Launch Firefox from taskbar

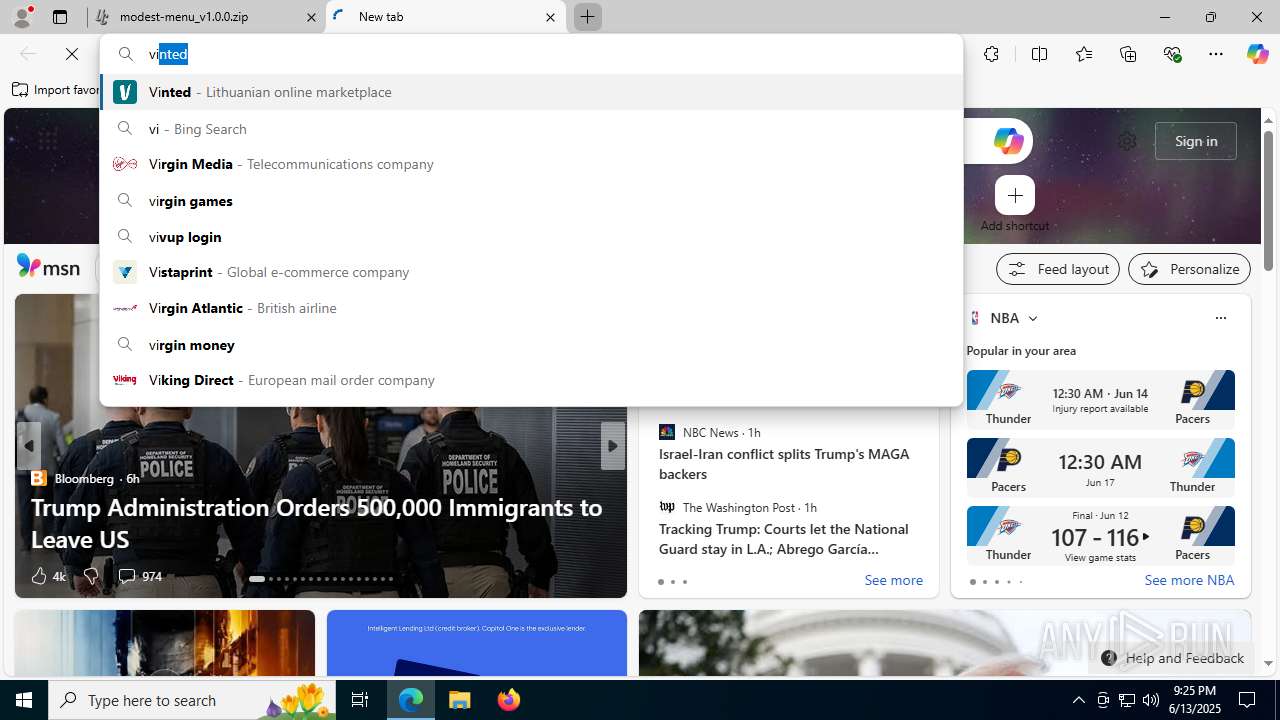[x=509, y=700]
